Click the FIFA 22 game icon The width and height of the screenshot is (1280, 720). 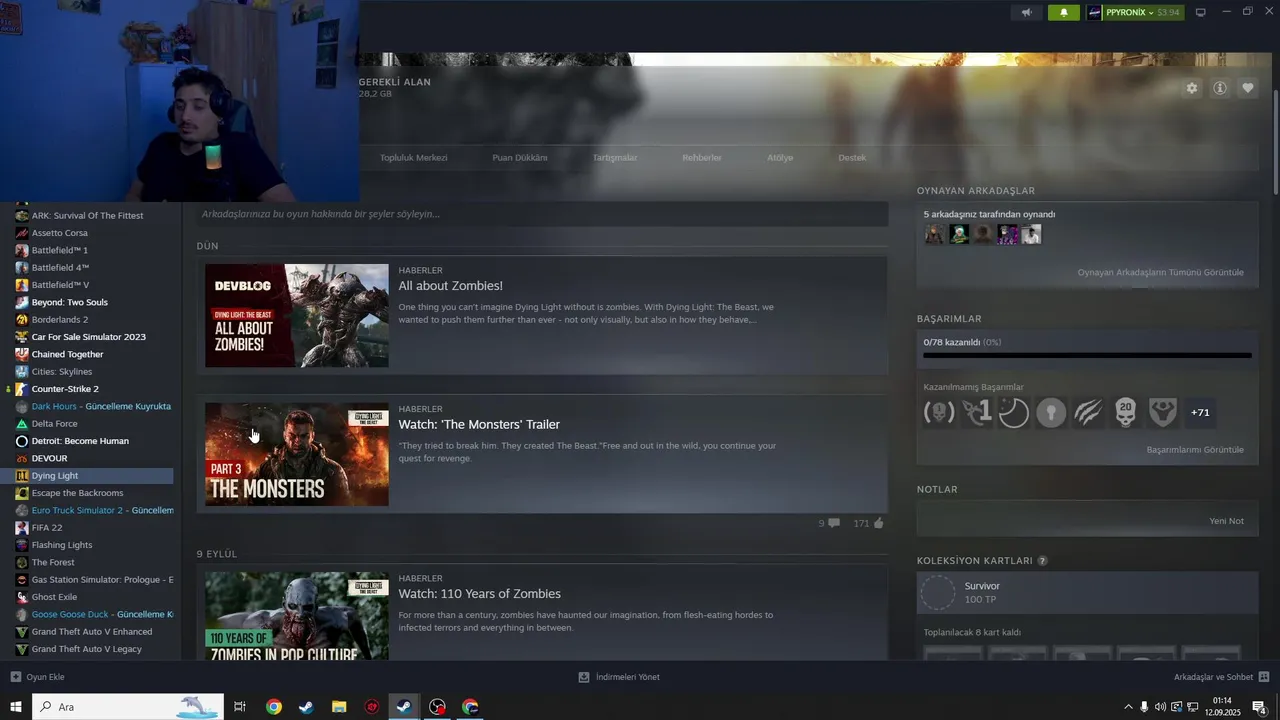click(22, 528)
